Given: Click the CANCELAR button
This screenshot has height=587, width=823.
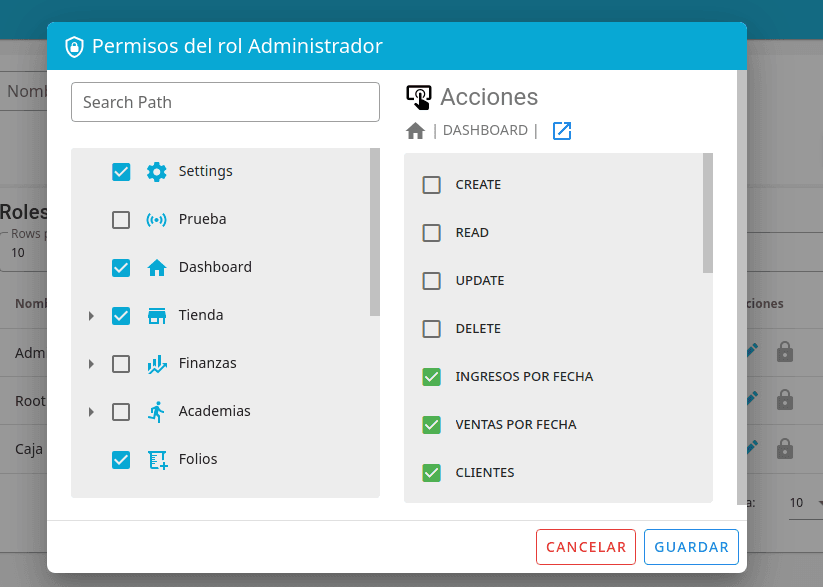Looking at the screenshot, I should 586,547.
